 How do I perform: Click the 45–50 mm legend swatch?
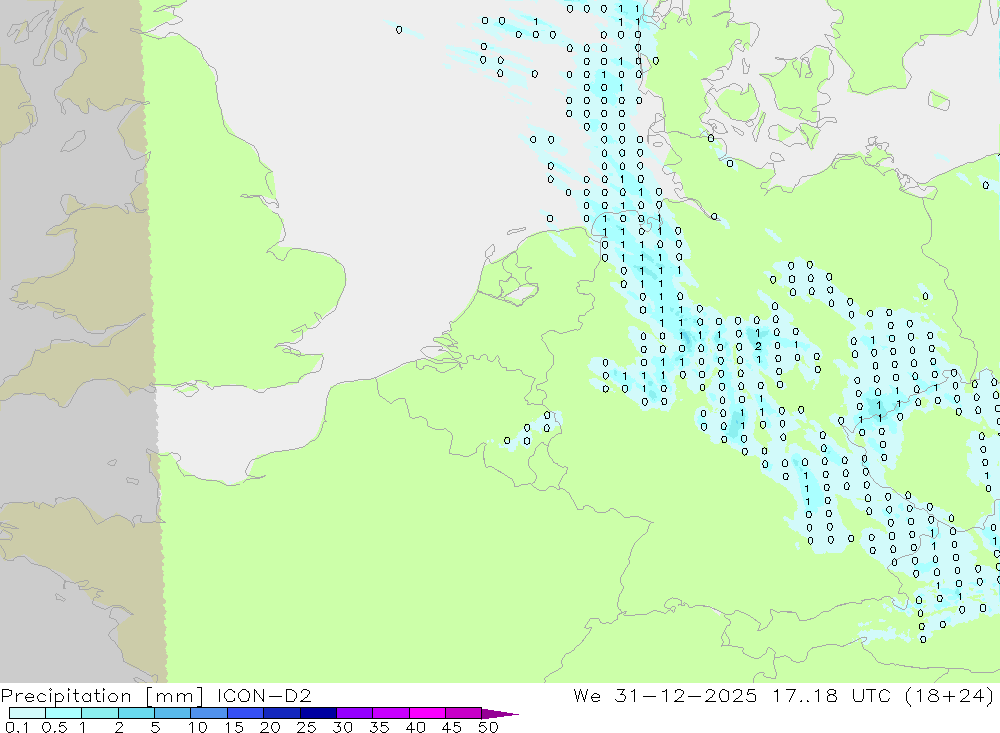click(464, 713)
